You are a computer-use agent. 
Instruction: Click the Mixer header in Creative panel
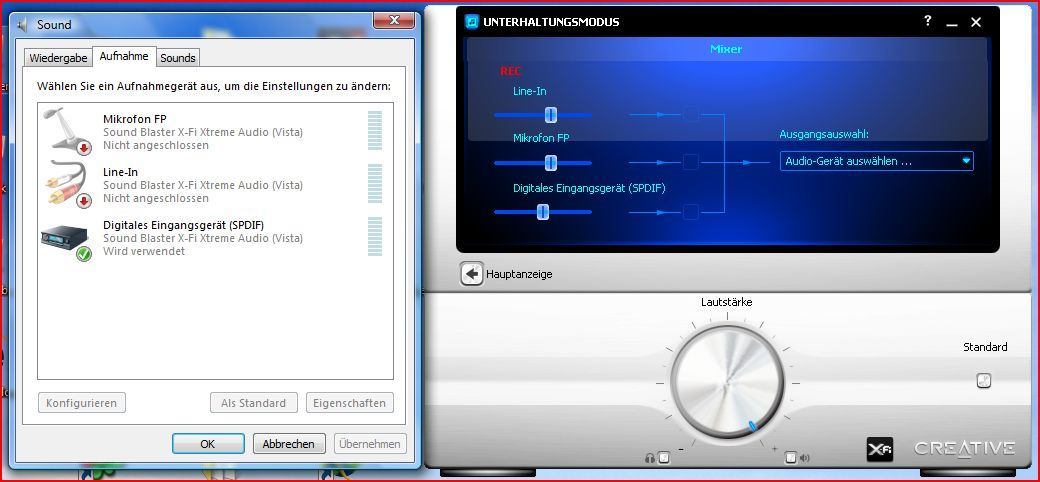[726, 49]
